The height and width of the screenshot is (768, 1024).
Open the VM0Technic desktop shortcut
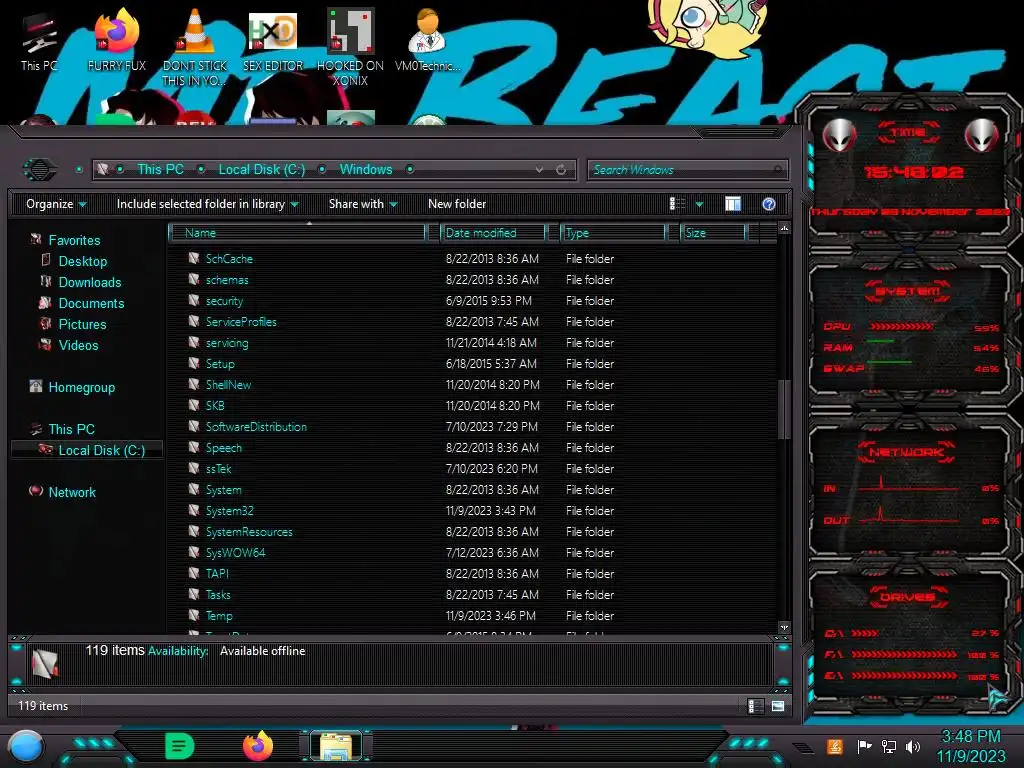[x=427, y=40]
